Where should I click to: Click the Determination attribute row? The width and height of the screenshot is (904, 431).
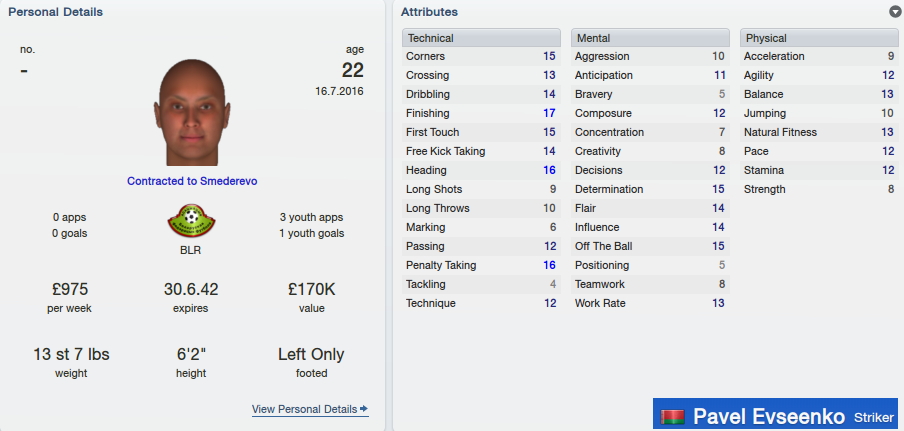coord(650,189)
